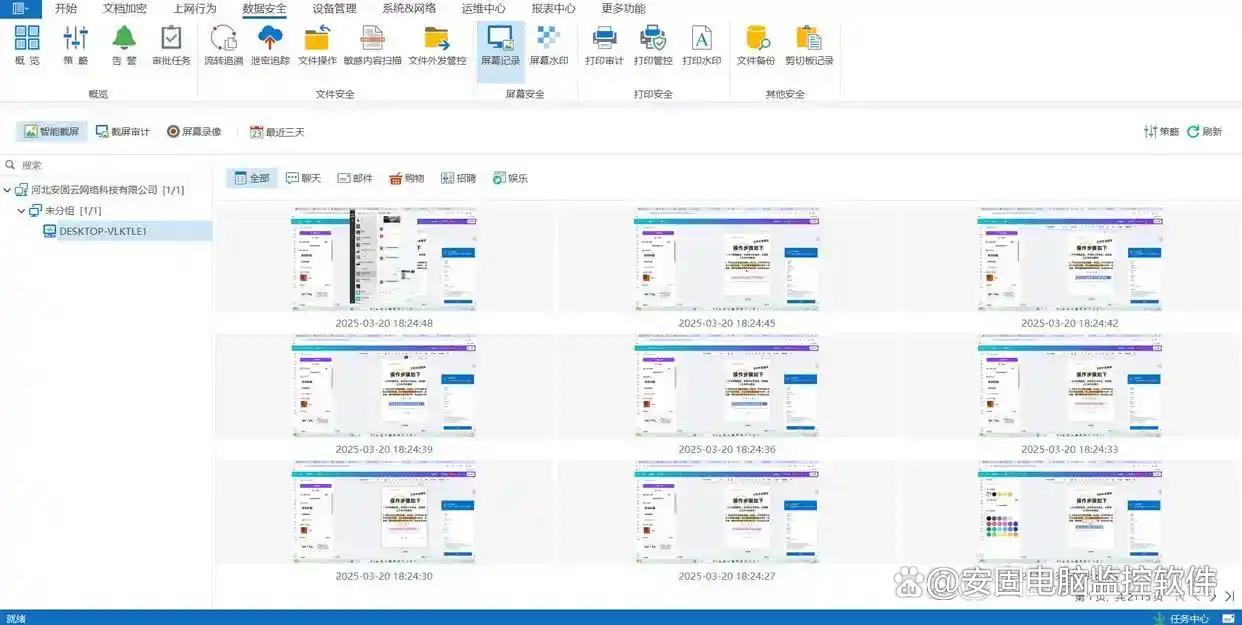Viewport: 1242px width, 625px height.
Task: Switch to the 运维中心 ribbon tab
Action: (x=484, y=8)
